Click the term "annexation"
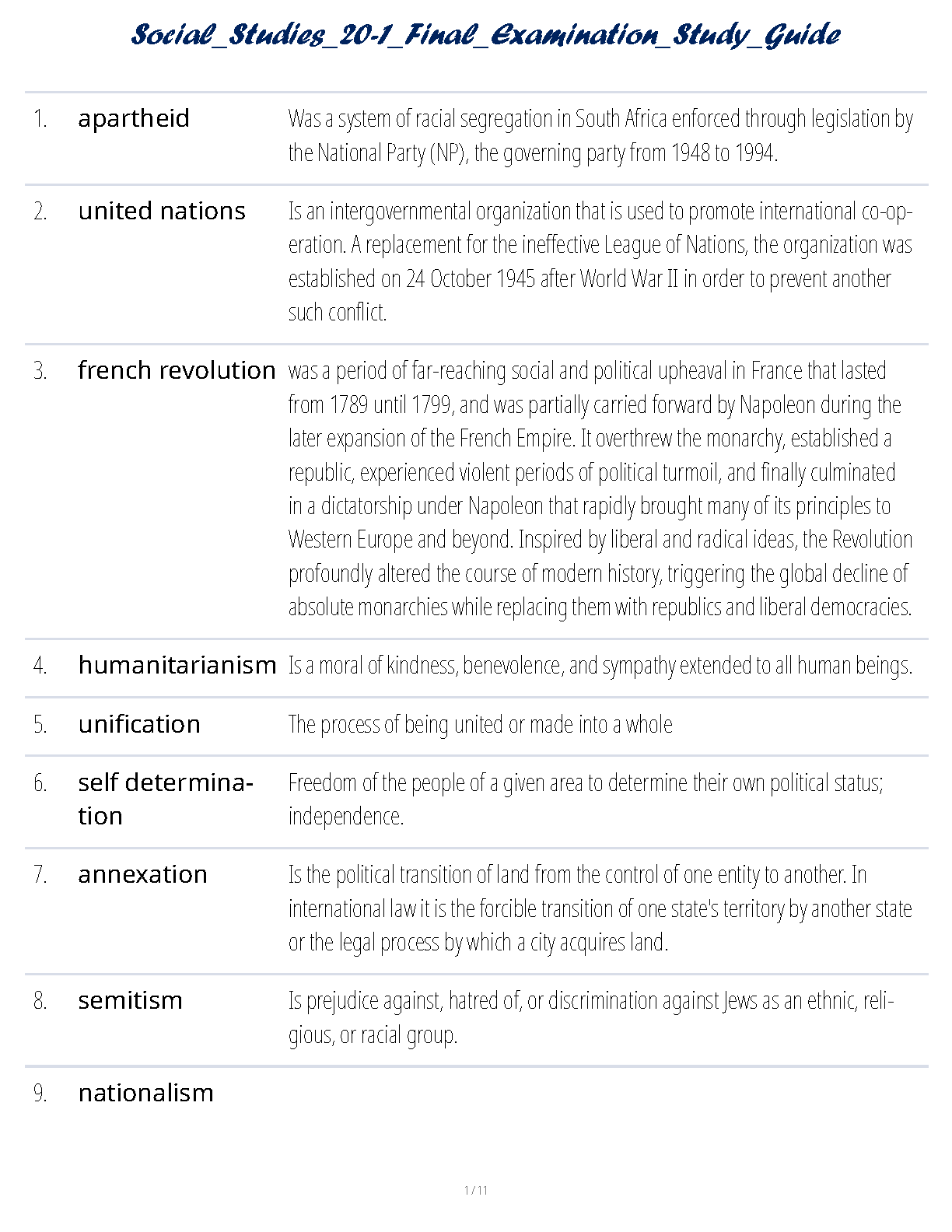The image size is (952, 1232). click(x=142, y=874)
